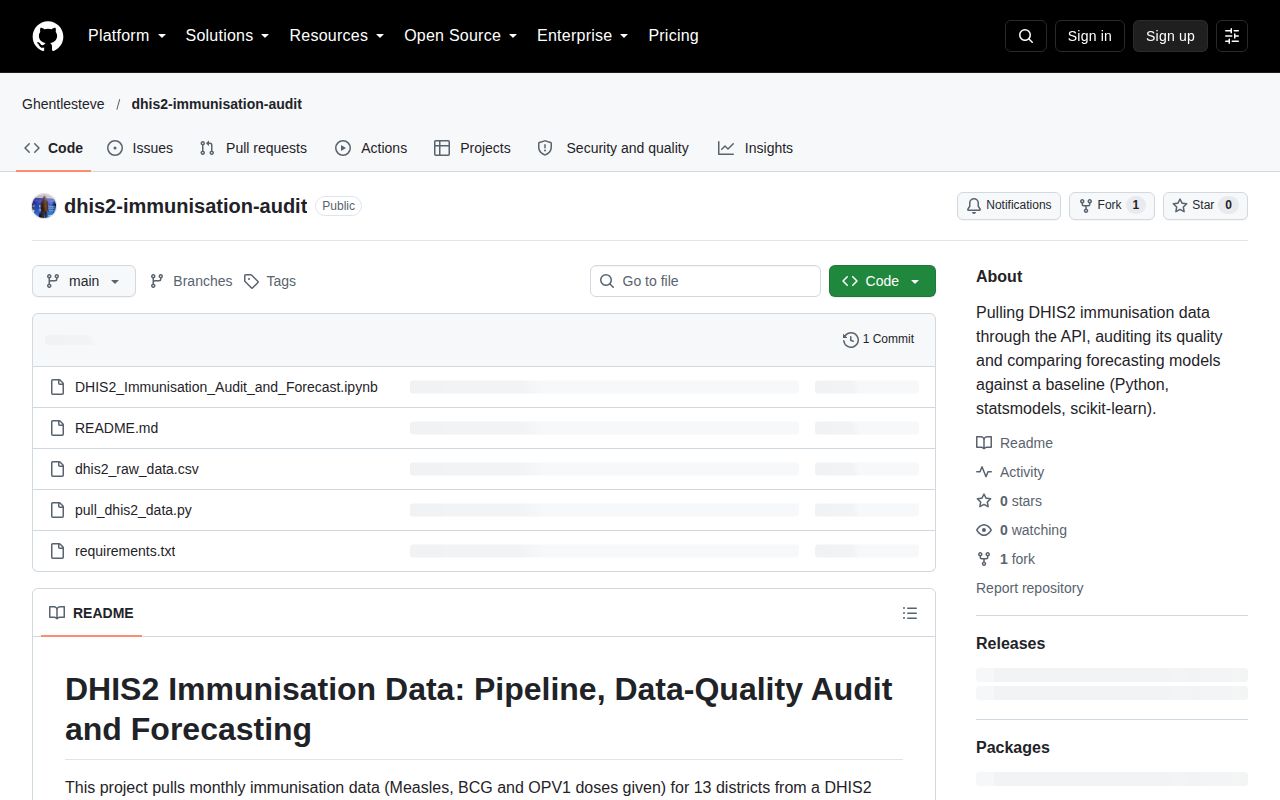Open DHIS2_Immunisation_Audit_and_Forecast.ipynb file
The height and width of the screenshot is (800, 1280).
226,387
